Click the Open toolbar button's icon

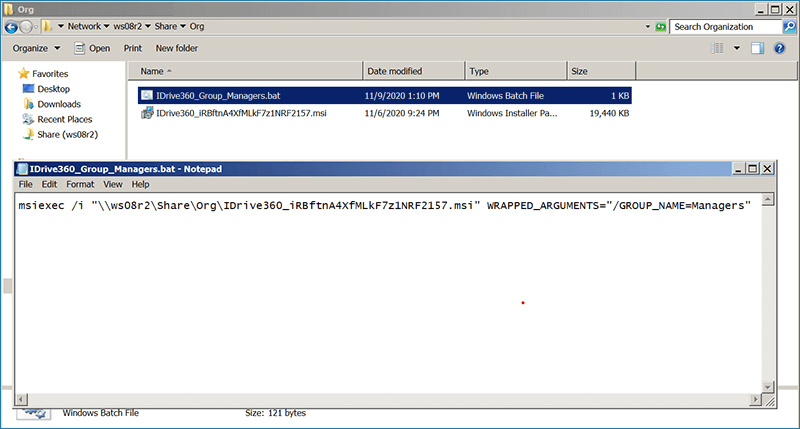[x=80, y=48]
